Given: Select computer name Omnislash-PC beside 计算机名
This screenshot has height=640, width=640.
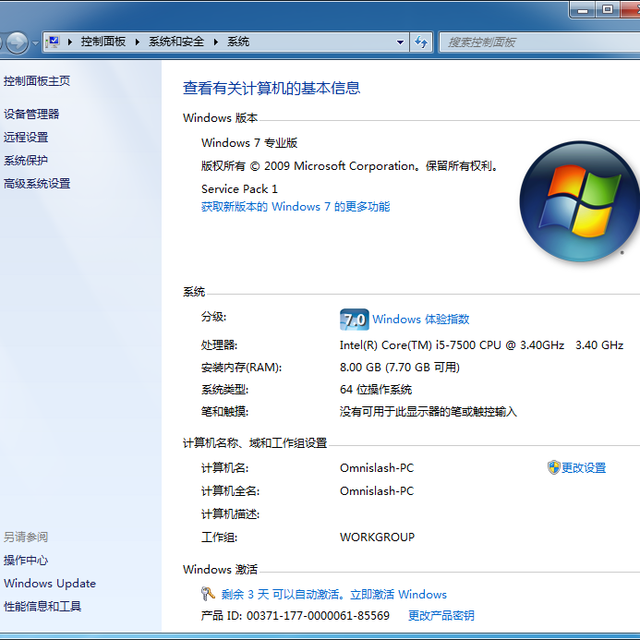Looking at the screenshot, I should click(x=377, y=468).
